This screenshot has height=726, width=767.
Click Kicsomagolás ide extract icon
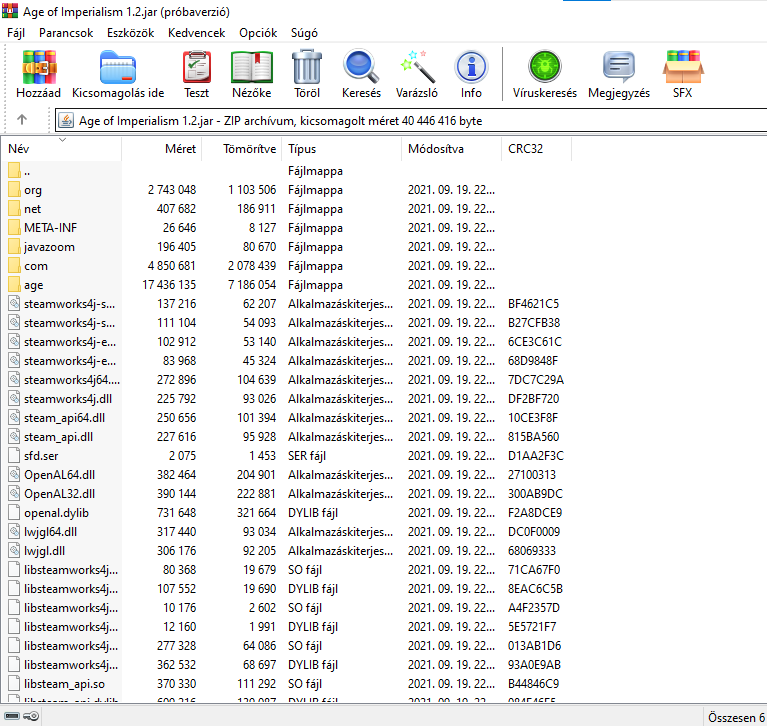(x=117, y=68)
